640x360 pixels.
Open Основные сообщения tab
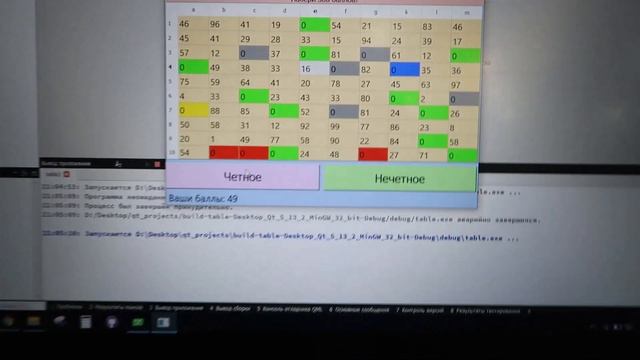(x=359, y=310)
